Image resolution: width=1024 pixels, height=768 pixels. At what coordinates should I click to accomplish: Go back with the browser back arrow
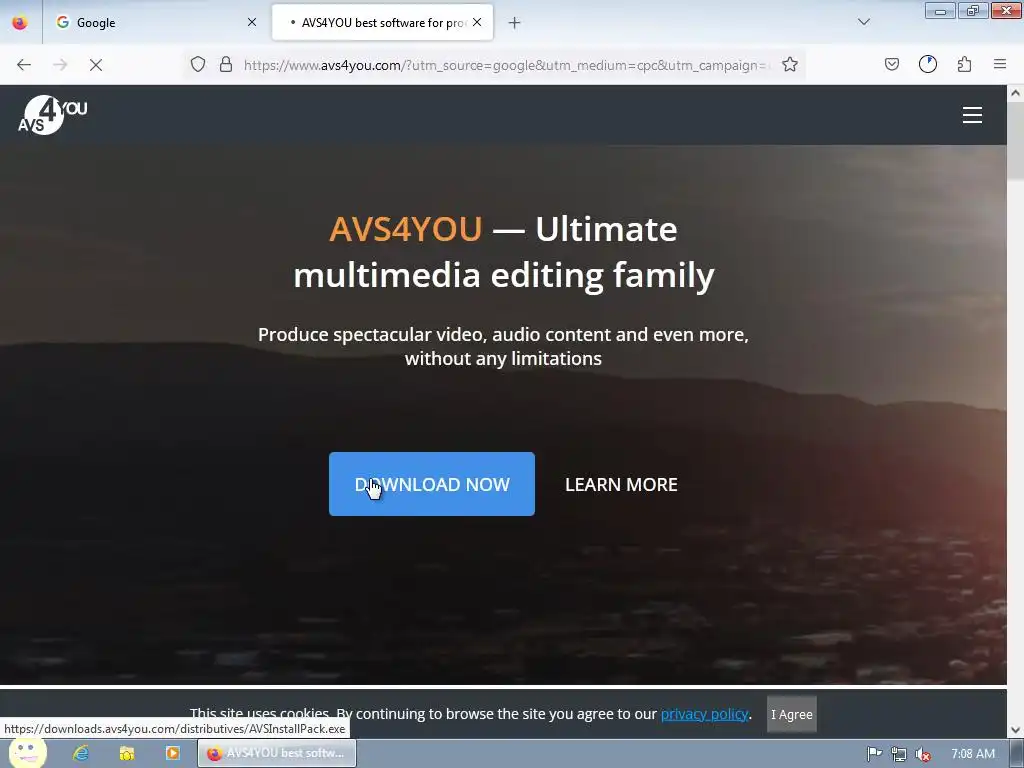coord(24,65)
